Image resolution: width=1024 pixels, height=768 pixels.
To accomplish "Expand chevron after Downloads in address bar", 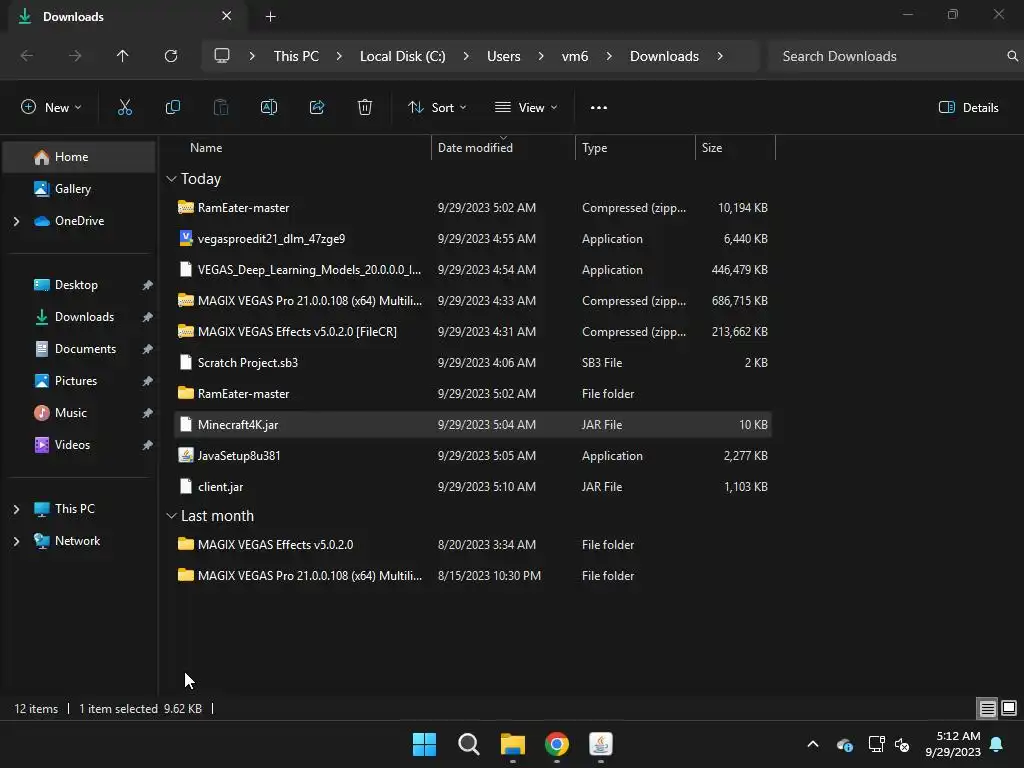I will click(720, 56).
